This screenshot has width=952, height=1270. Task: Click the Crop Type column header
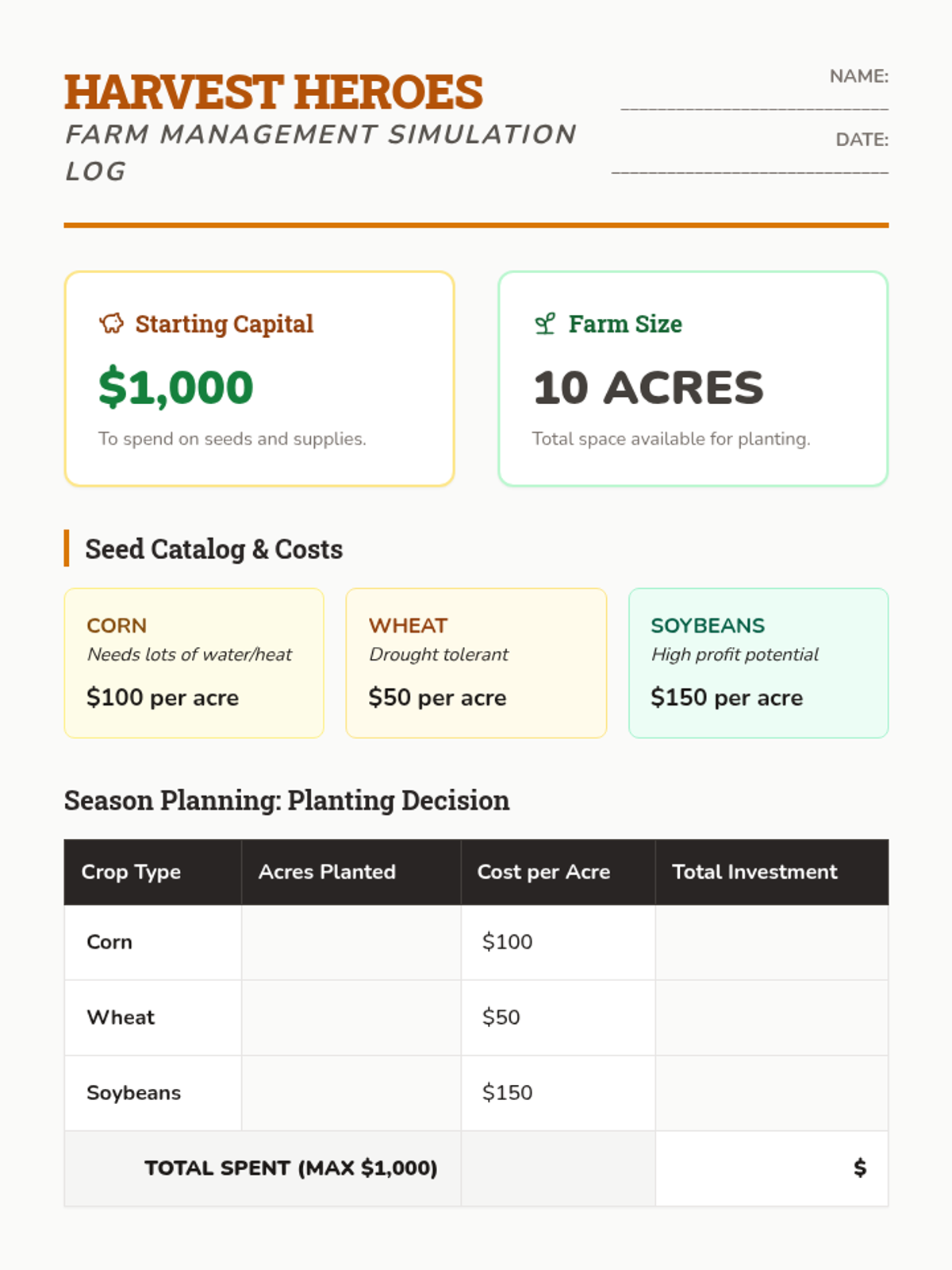(x=132, y=872)
